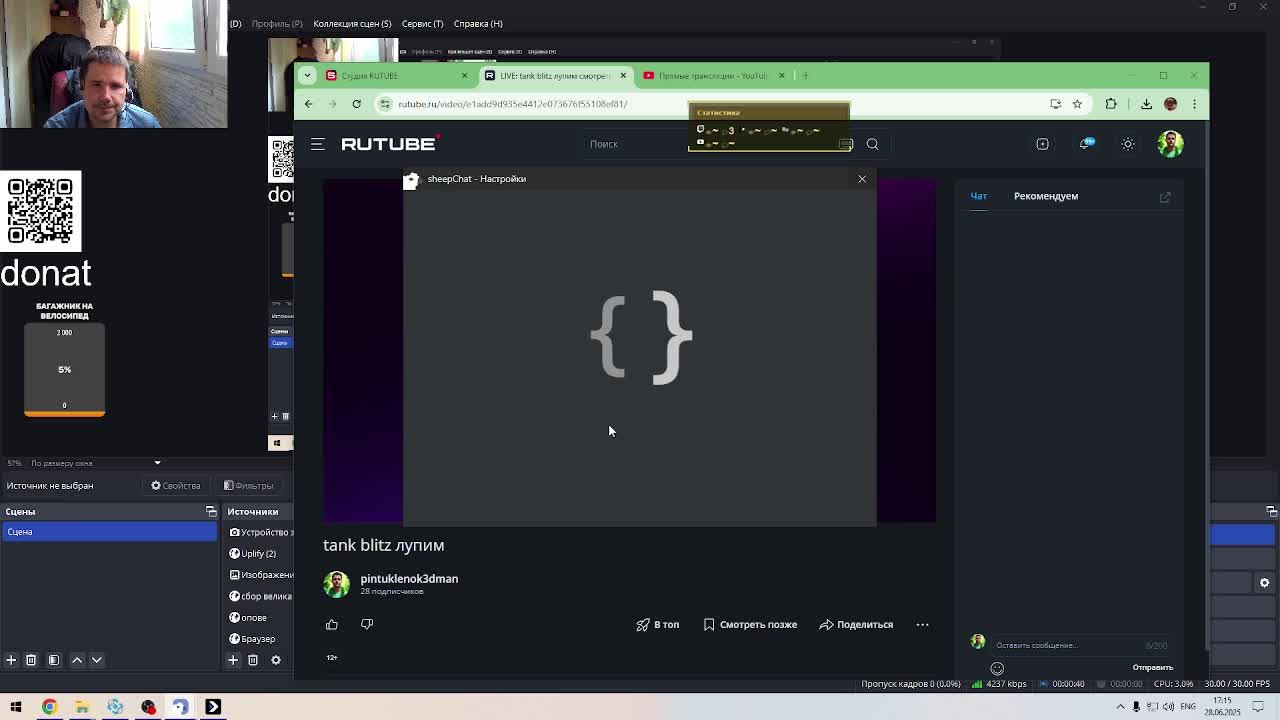Like the video with thumbs up

pyautogui.click(x=332, y=624)
